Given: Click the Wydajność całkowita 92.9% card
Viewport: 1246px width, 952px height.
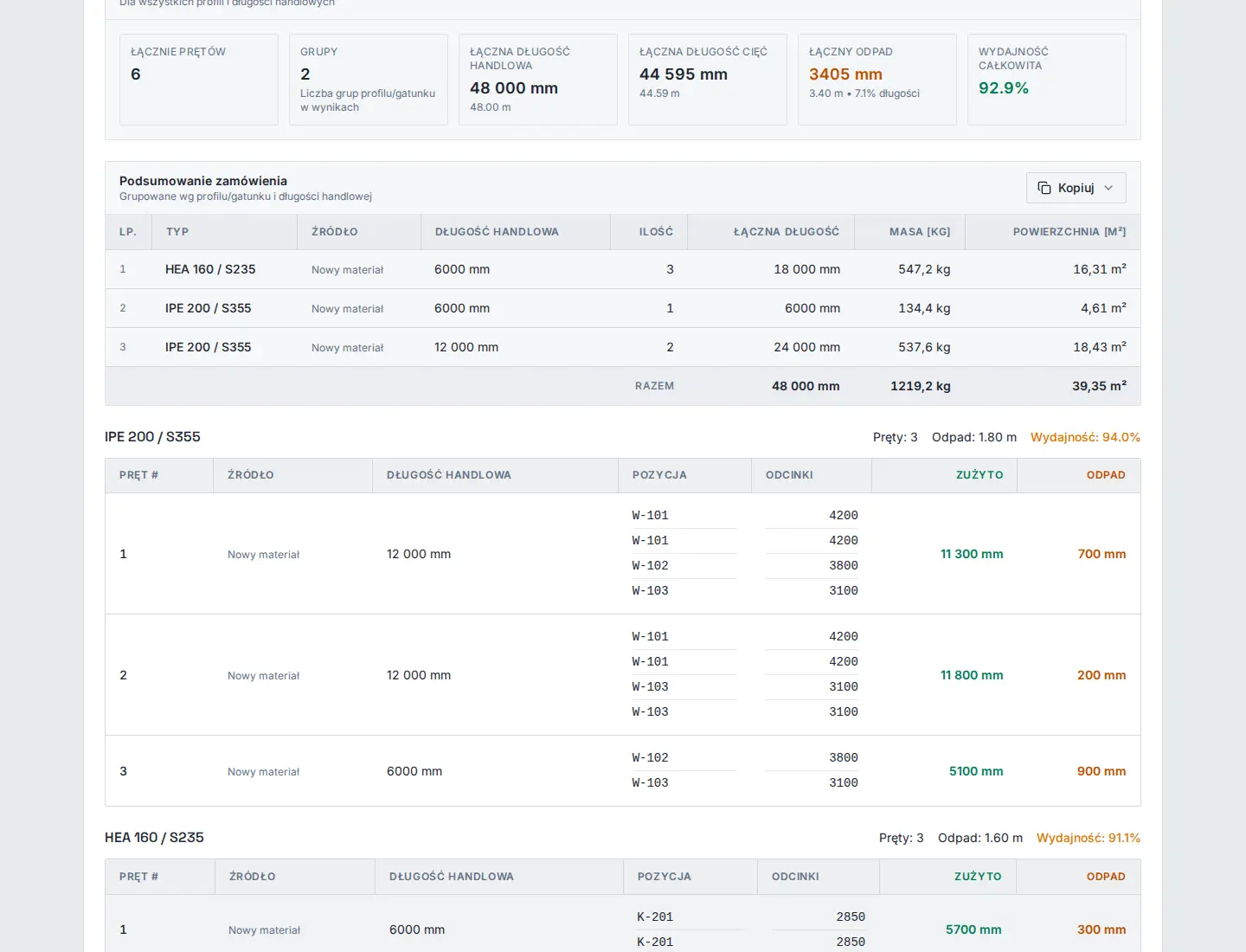Looking at the screenshot, I should [1047, 80].
